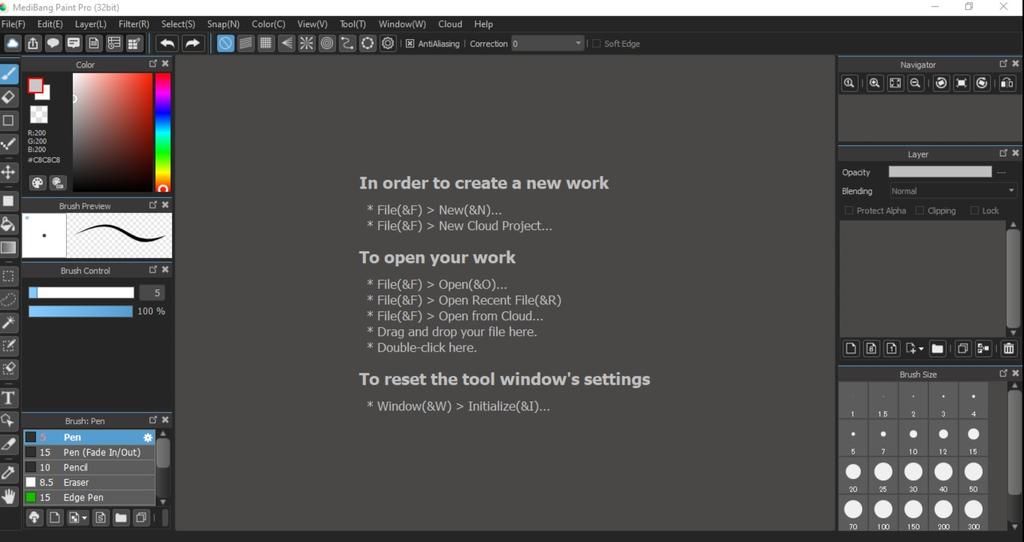Click the Layer Opacity bar
This screenshot has width=1024, height=542.
[940, 172]
